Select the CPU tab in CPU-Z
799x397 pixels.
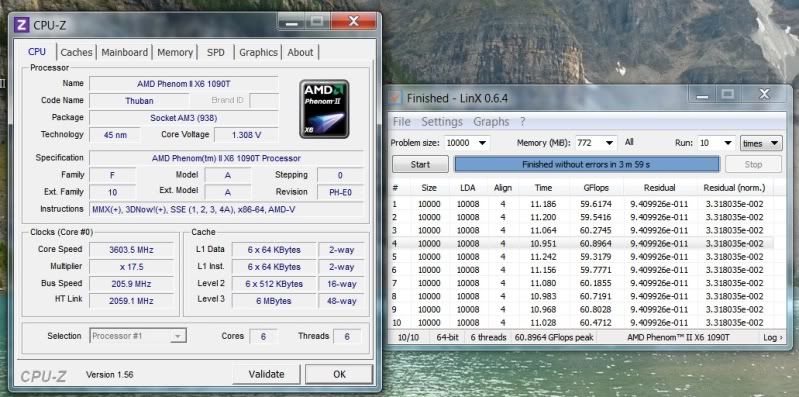(37, 51)
